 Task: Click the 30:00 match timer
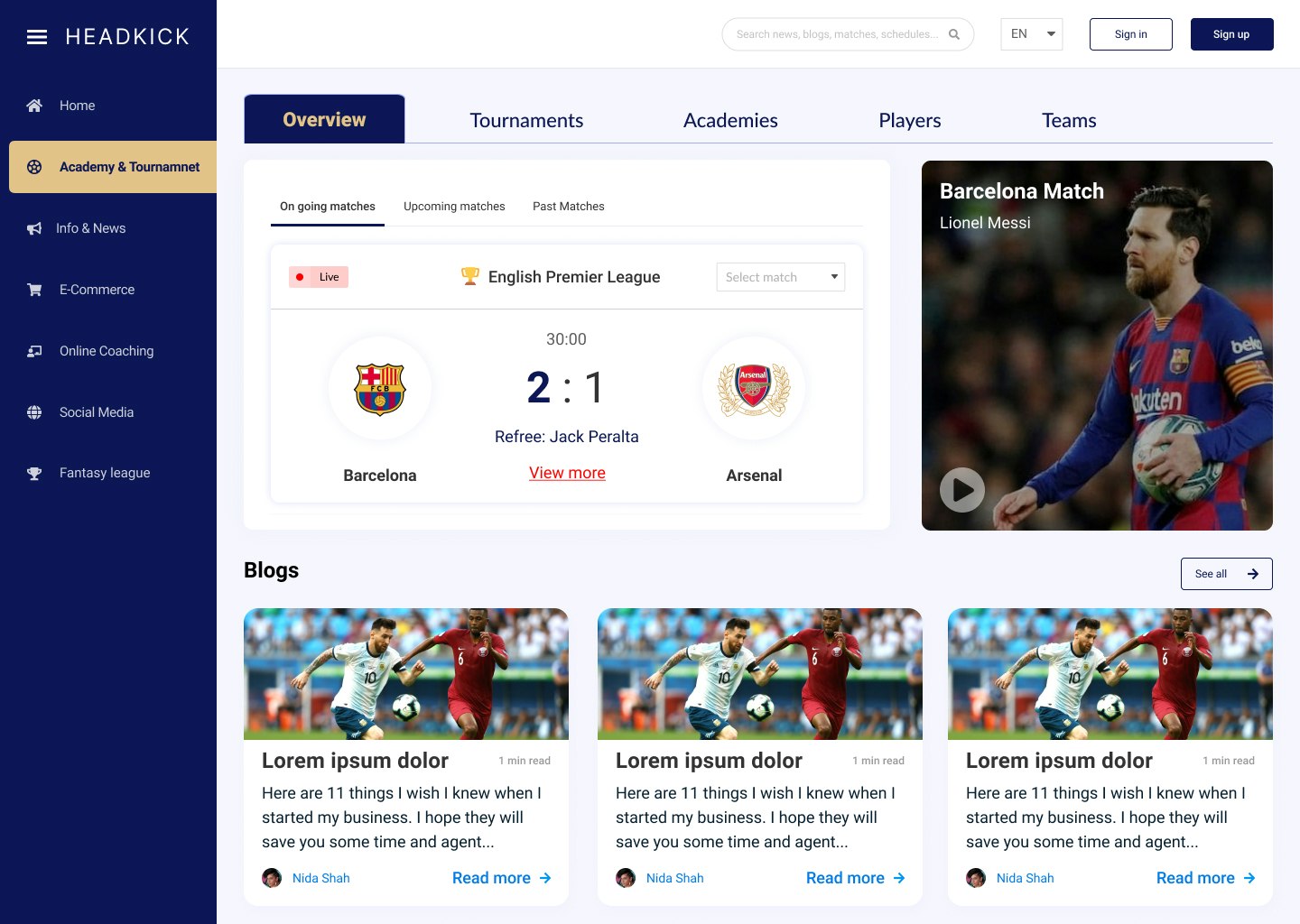tap(566, 339)
